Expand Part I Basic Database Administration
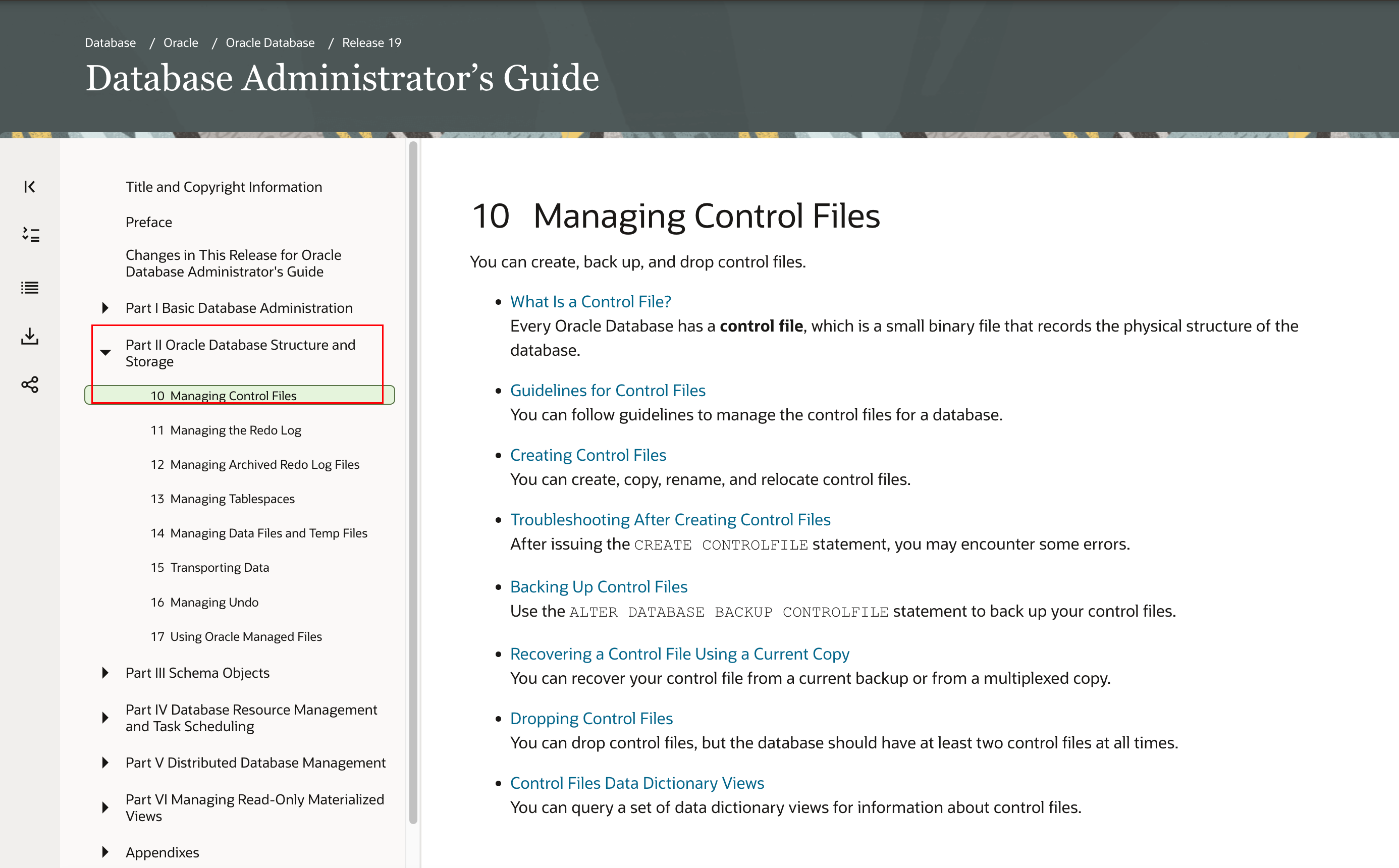The width and height of the screenshot is (1399, 868). [x=105, y=308]
